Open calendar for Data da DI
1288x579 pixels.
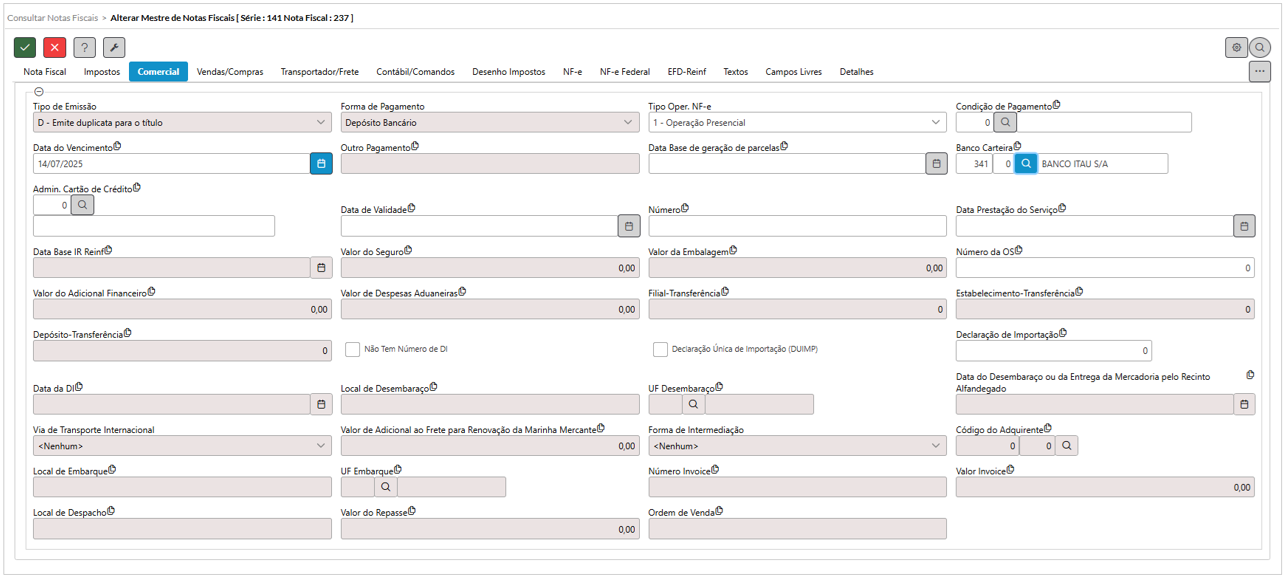(321, 404)
